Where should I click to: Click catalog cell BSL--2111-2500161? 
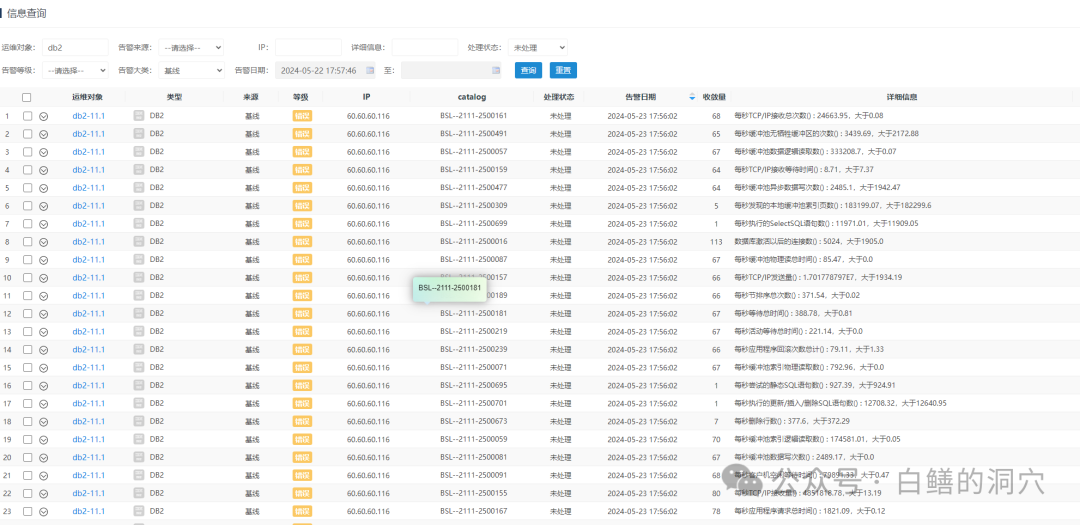[x=473, y=116]
